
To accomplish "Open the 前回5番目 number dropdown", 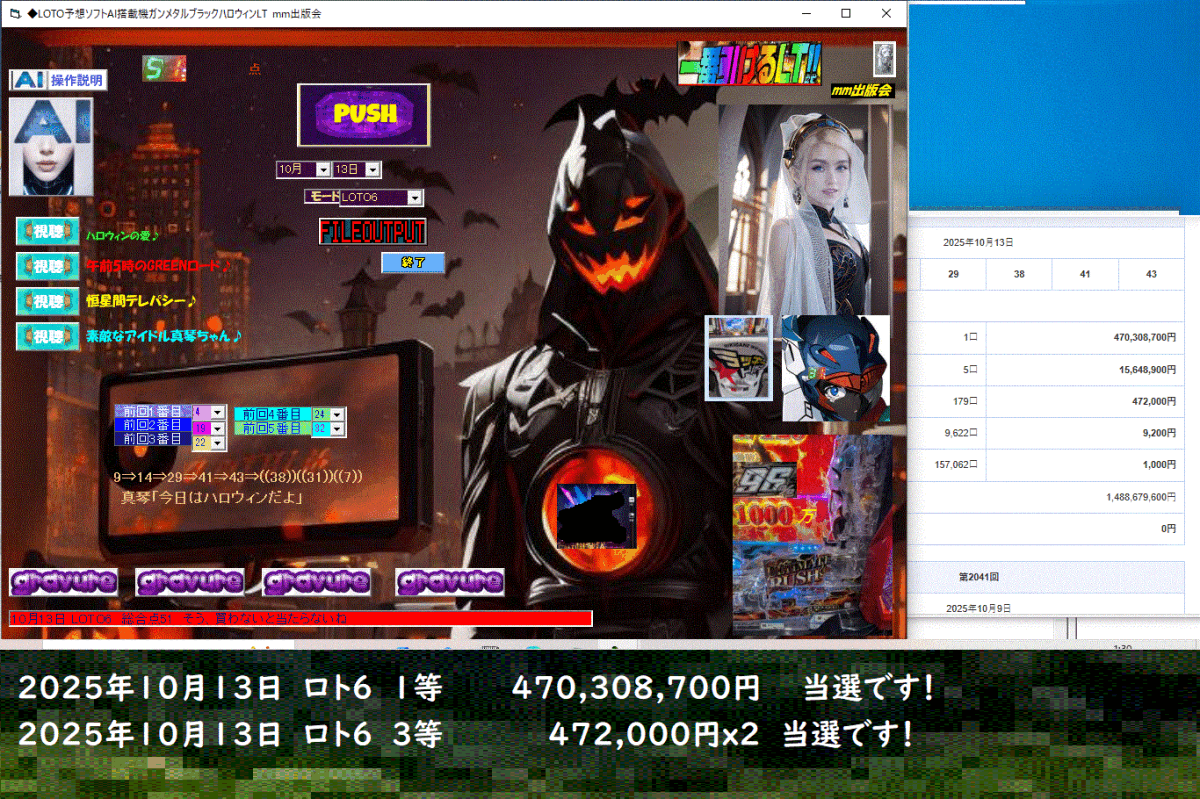I will (336, 429).
